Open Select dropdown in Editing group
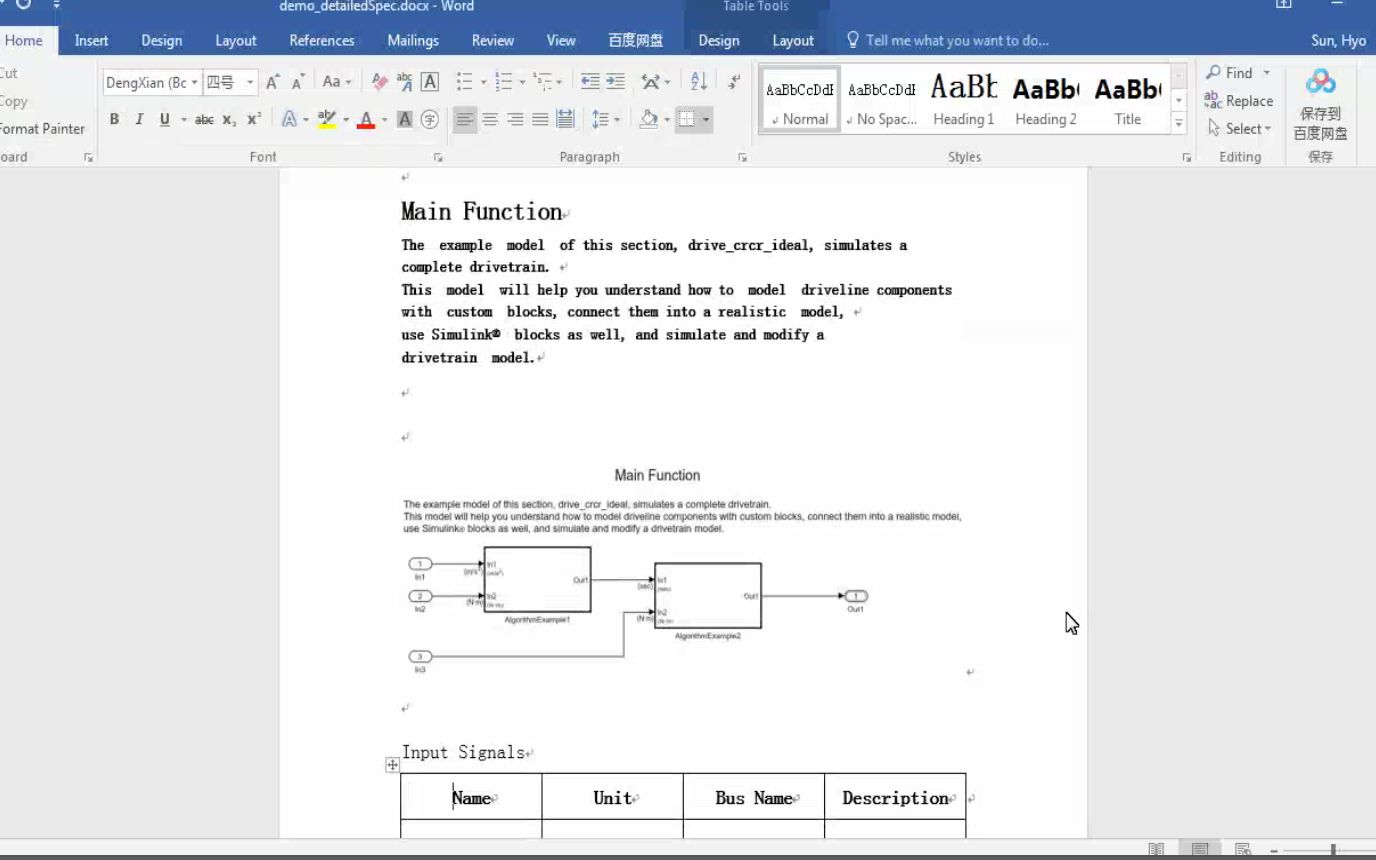The width and height of the screenshot is (1376, 860). pos(1240,128)
